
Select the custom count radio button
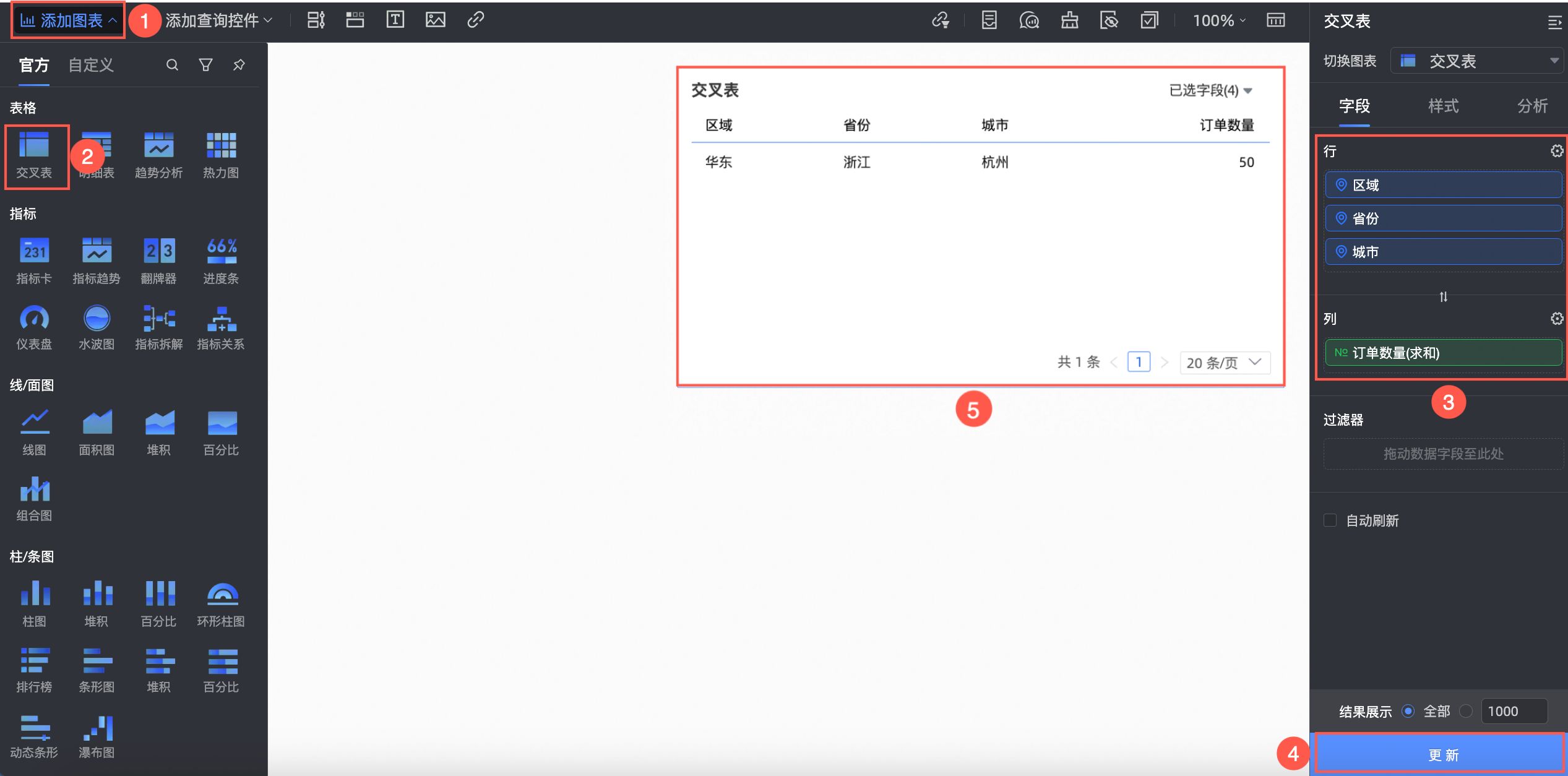tap(1465, 711)
